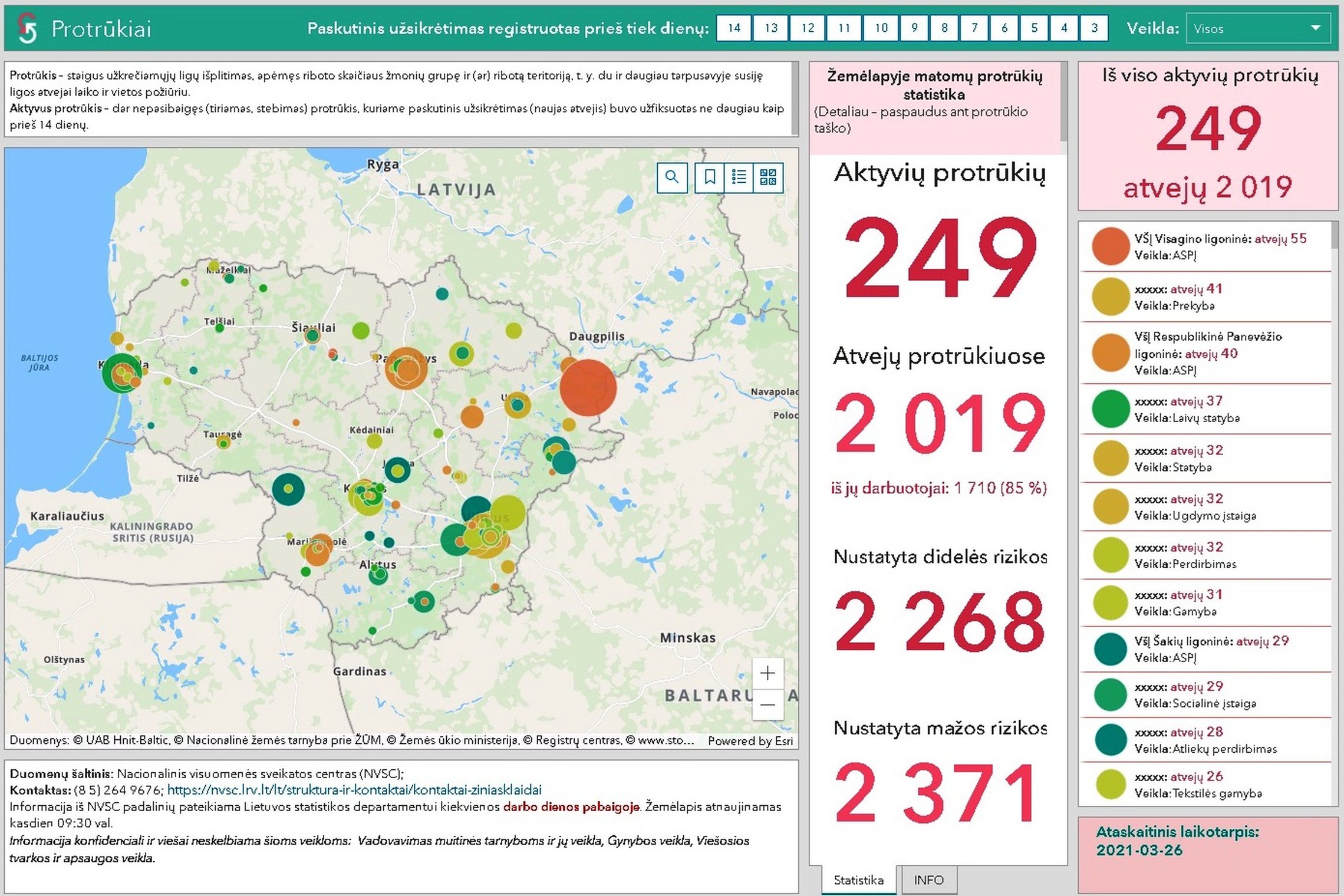Open the nvsc.lrv.lt contacts link

point(354,790)
